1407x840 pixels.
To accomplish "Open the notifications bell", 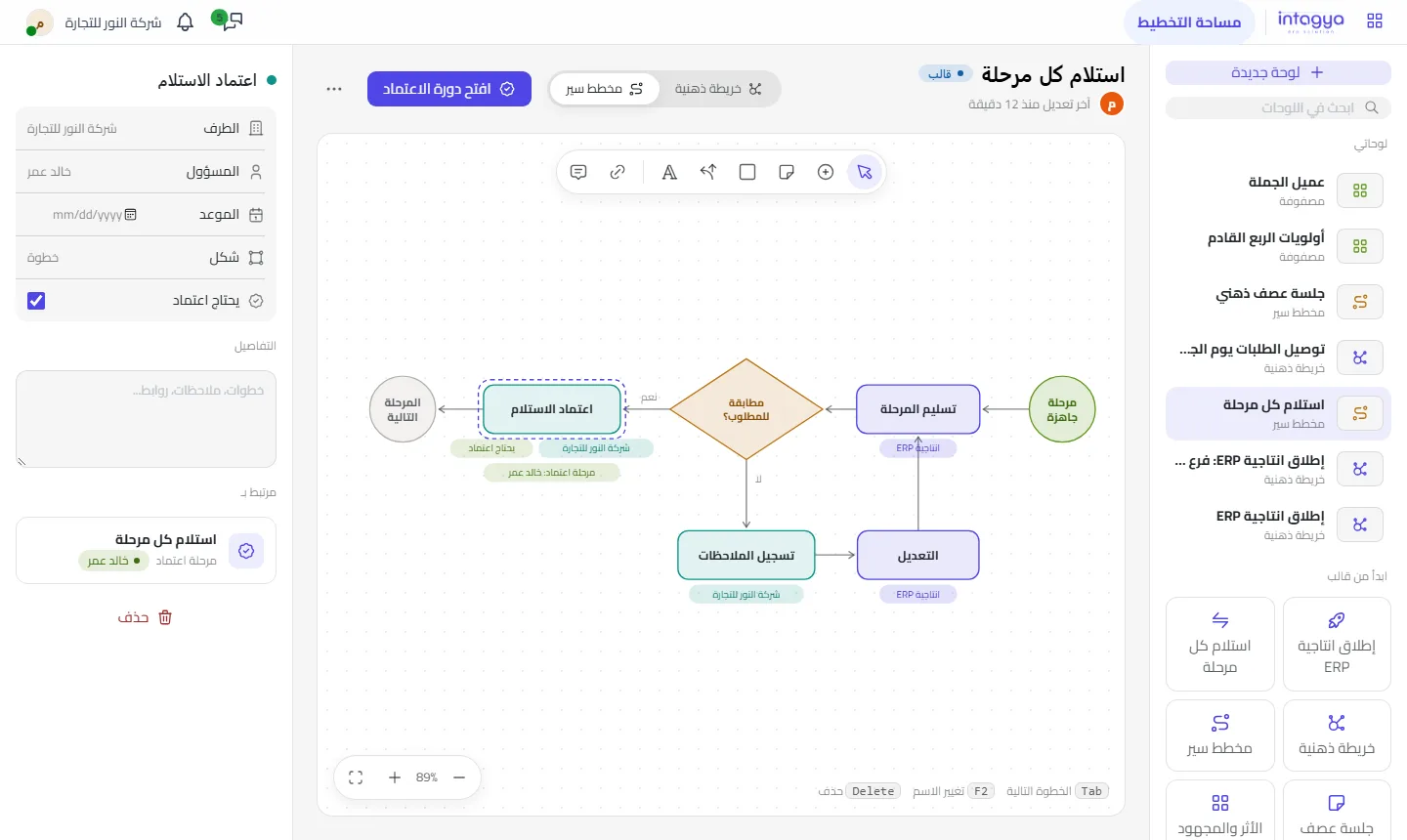I will pos(186,21).
